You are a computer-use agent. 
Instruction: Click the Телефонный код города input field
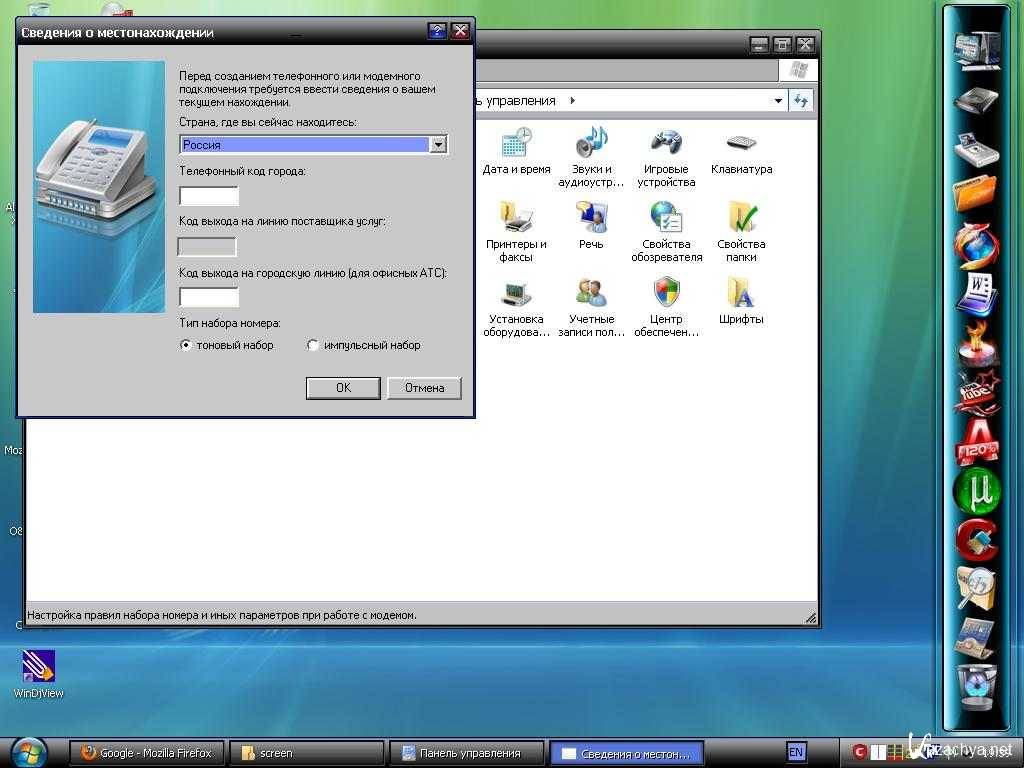point(209,196)
